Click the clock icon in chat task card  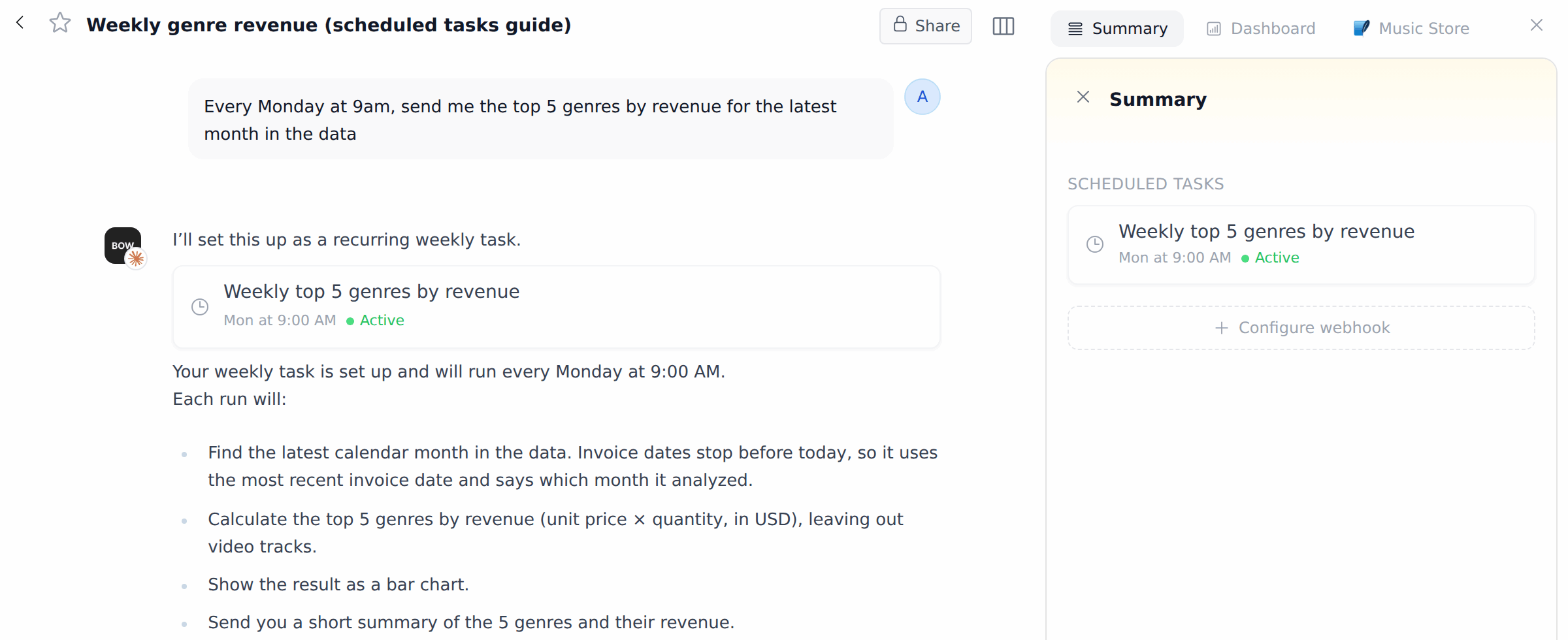[200, 307]
